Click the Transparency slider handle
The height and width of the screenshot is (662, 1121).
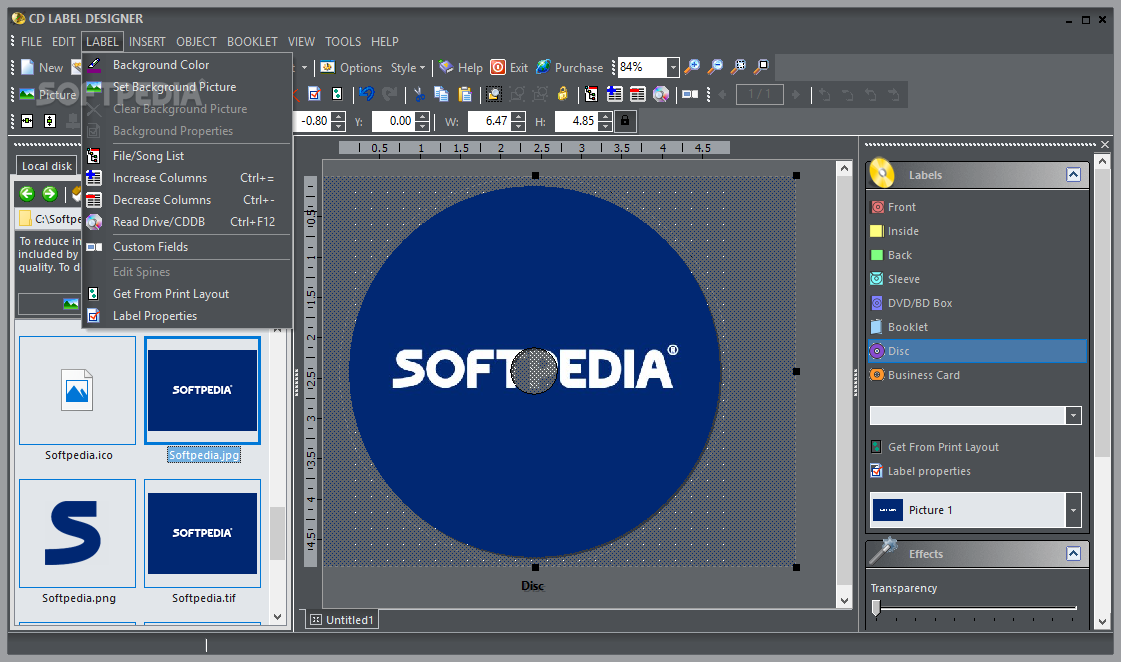click(876, 608)
